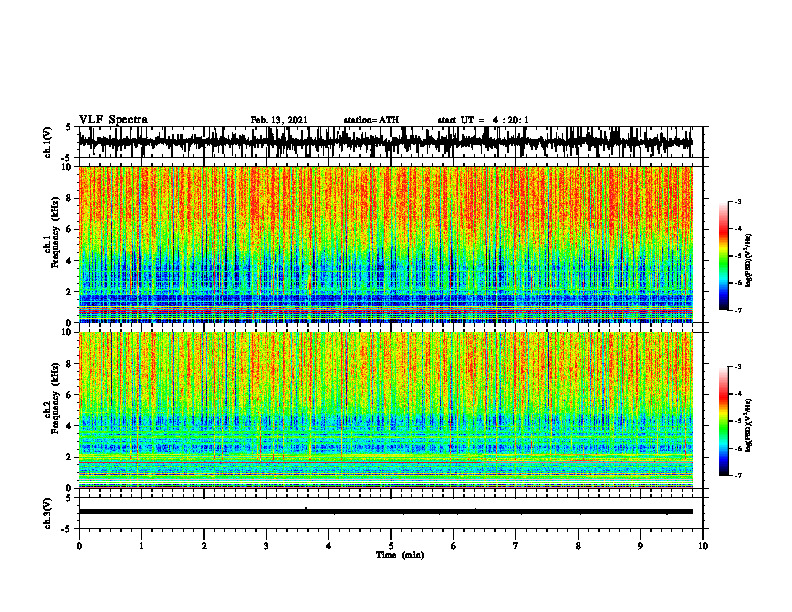The width and height of the screenshot is (792, 612).
Task: Click the "-3" value on ch.1 color bar
Action: (x=737, y=201)
